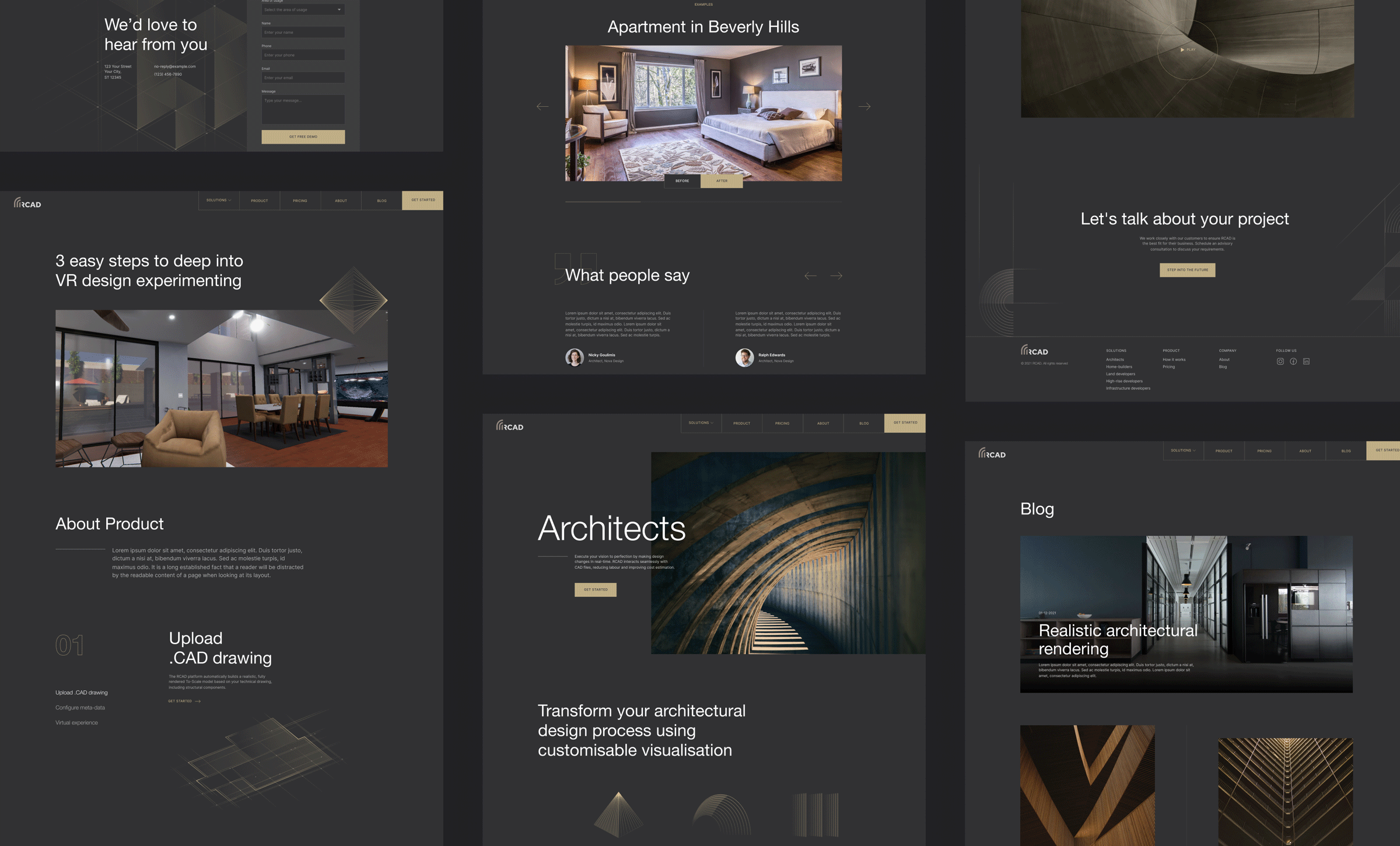This screenshot has height=846, width=1400.
Task: Click the RCAD logo in the top navbar
Action: pos(27,203)
